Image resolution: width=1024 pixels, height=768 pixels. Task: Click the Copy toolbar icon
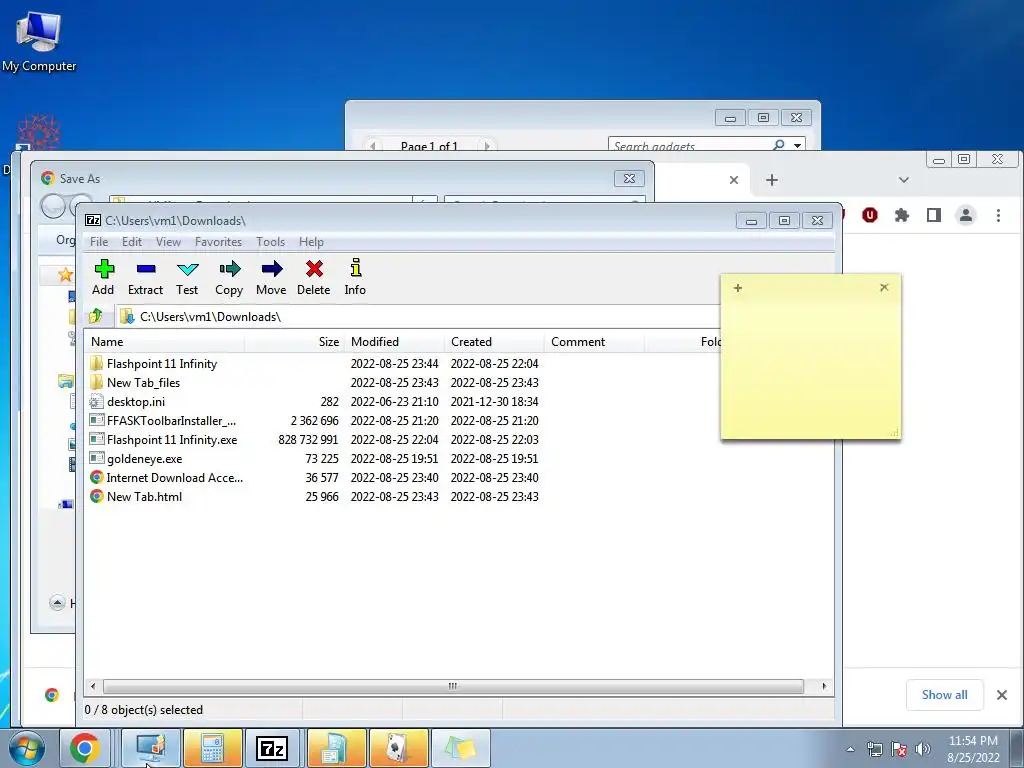(x=230, y=269)
